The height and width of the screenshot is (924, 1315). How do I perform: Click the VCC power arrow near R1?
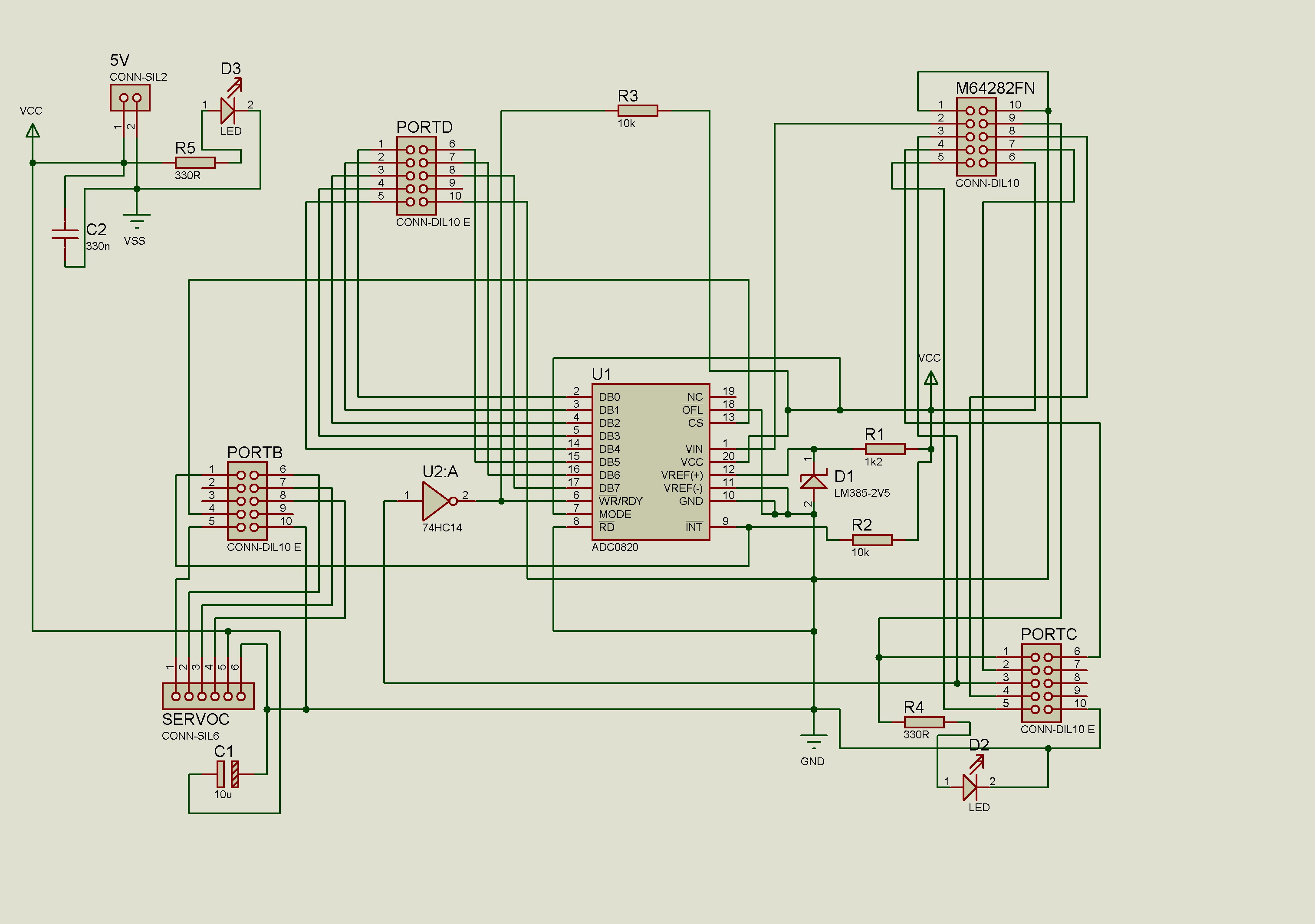[931, 378]
